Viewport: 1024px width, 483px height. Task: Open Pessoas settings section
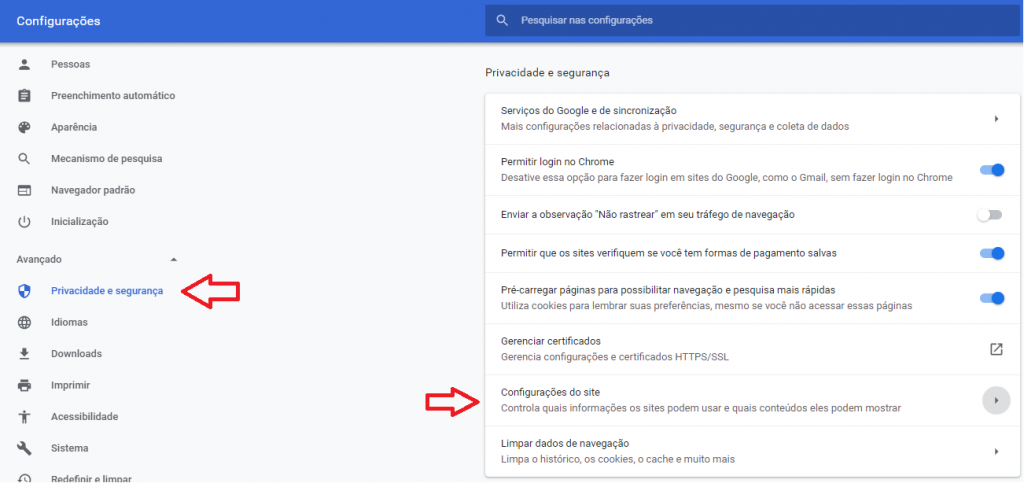pos(71,64)
